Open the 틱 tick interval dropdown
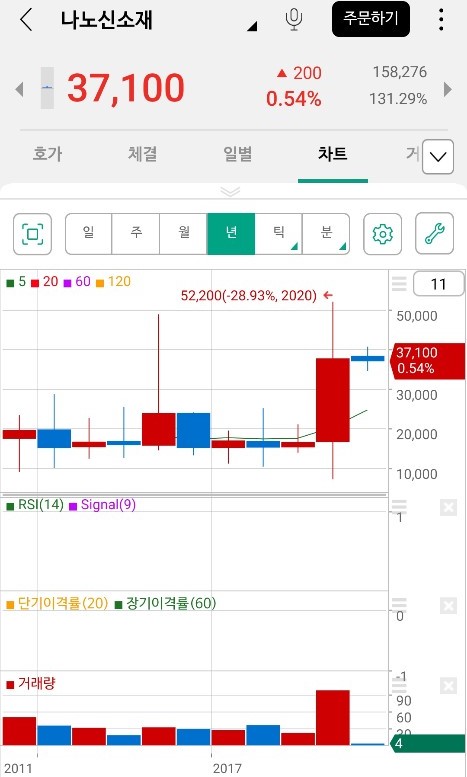 click(x=278, y=234)
